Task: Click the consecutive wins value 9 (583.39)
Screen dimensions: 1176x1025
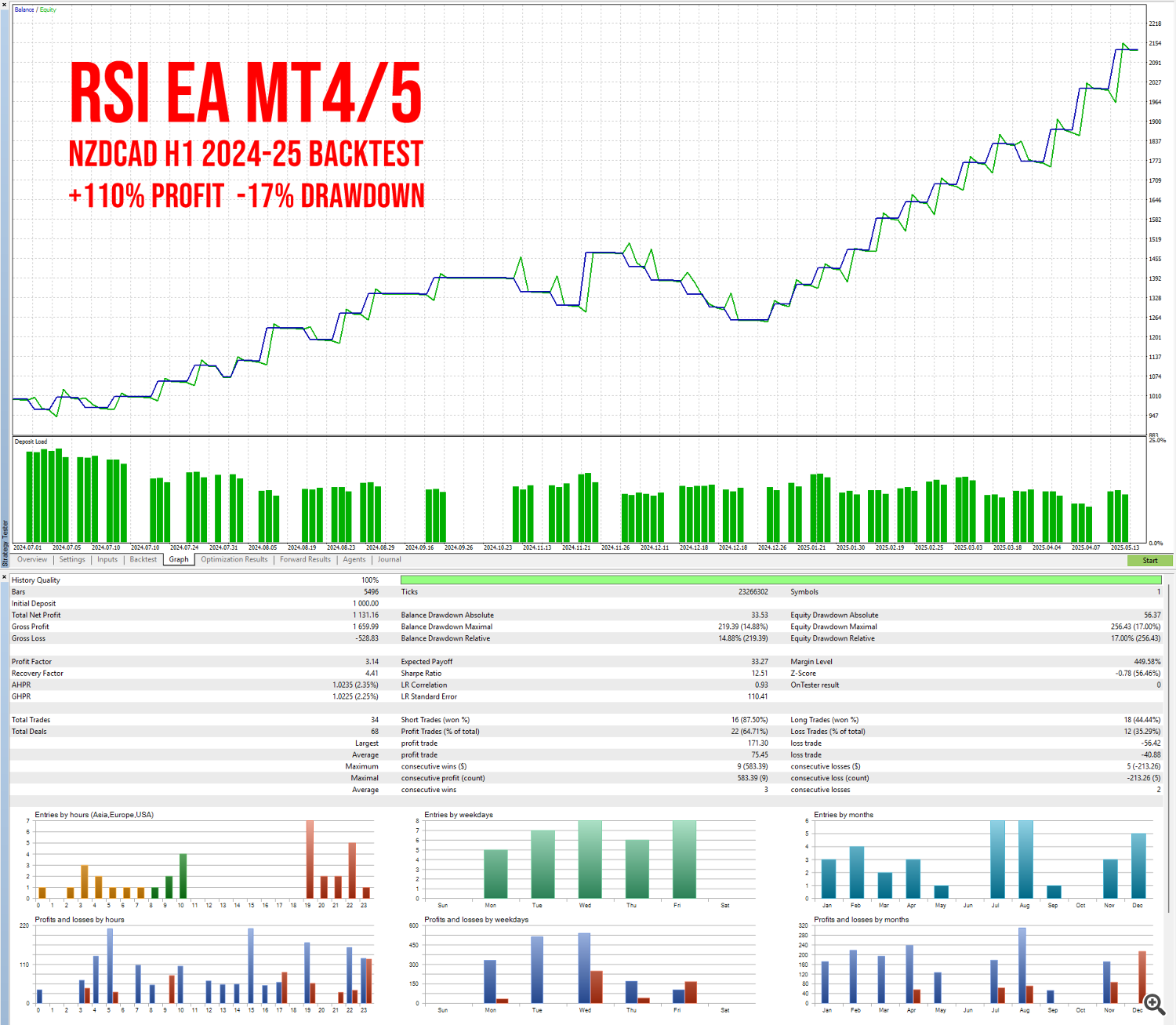Action: coord(753,766)
